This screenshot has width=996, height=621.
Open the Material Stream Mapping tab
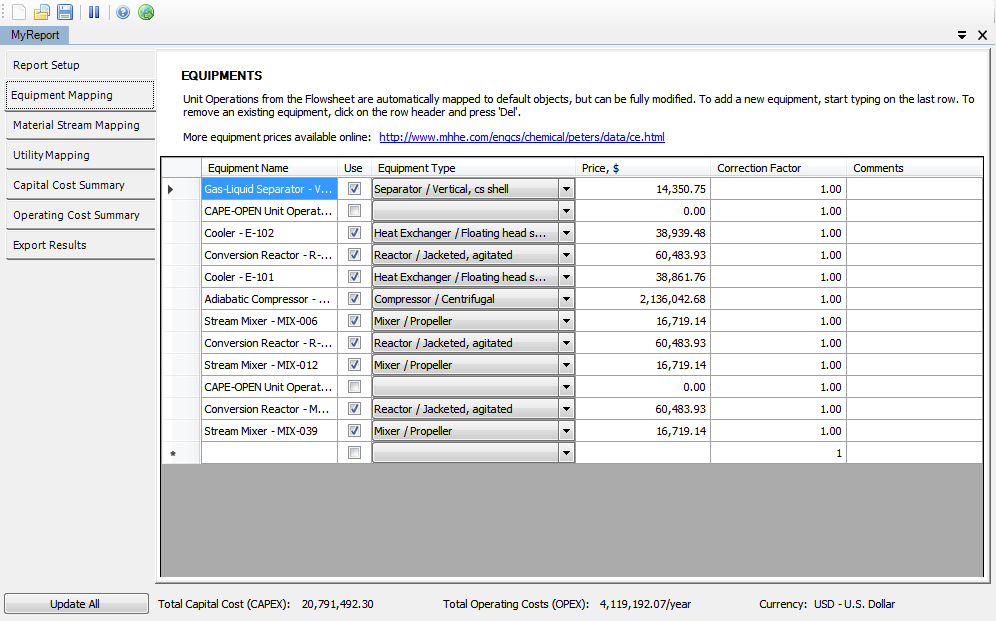80,125
